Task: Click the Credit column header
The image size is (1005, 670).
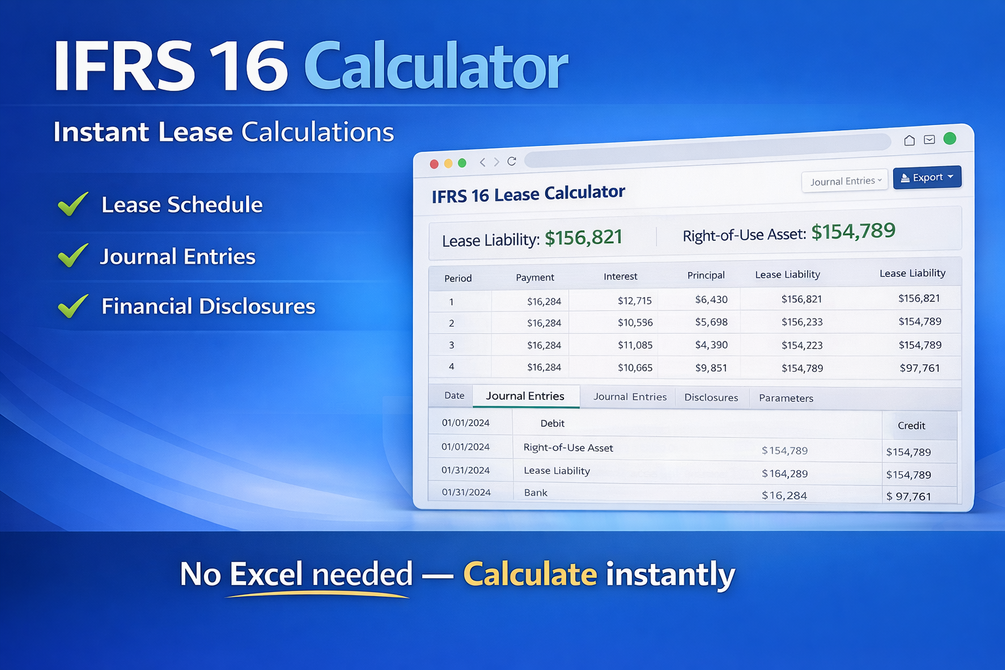Action: (x=911, y=426)
